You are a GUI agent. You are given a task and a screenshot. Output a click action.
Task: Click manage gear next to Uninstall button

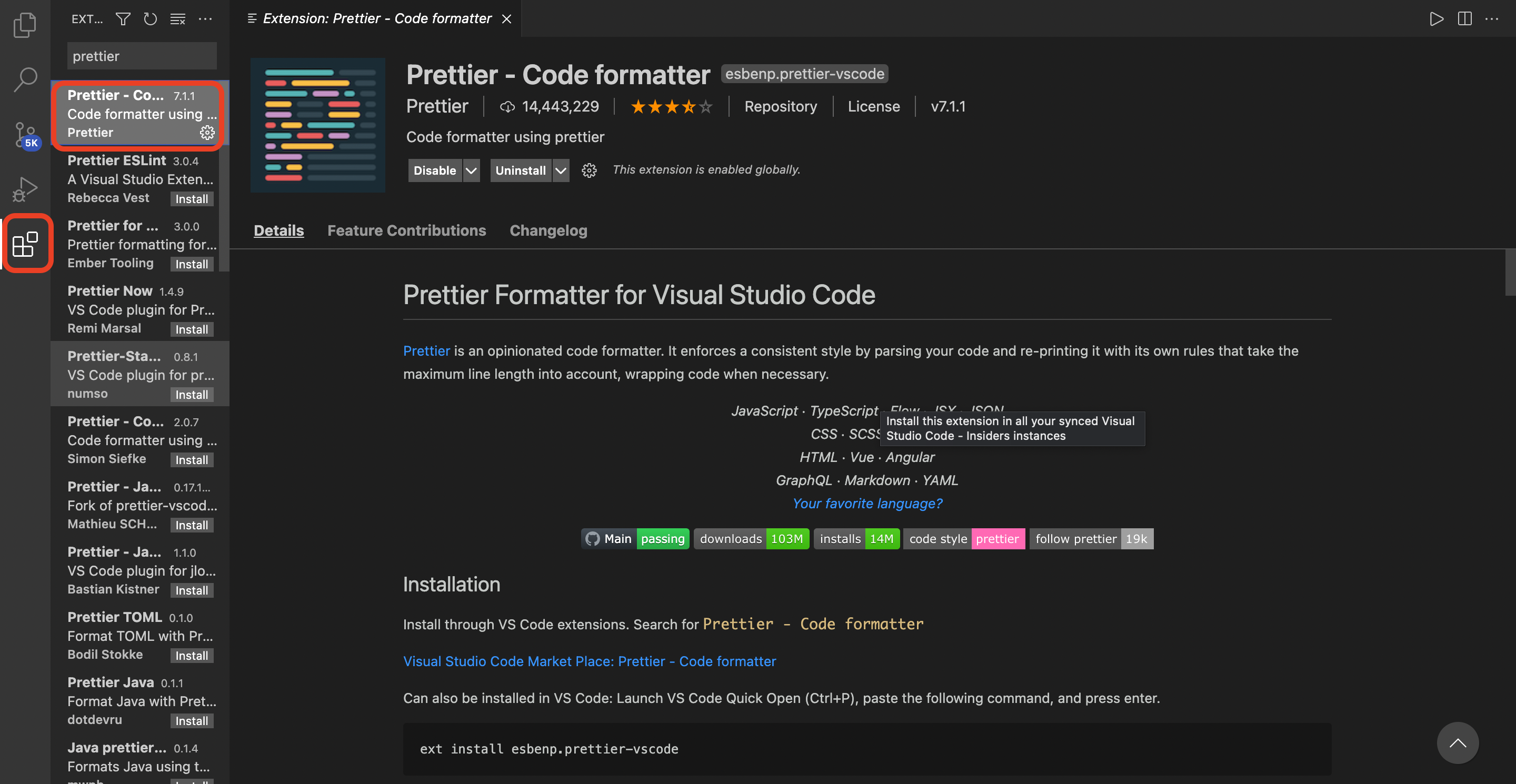tap(589, 170)
